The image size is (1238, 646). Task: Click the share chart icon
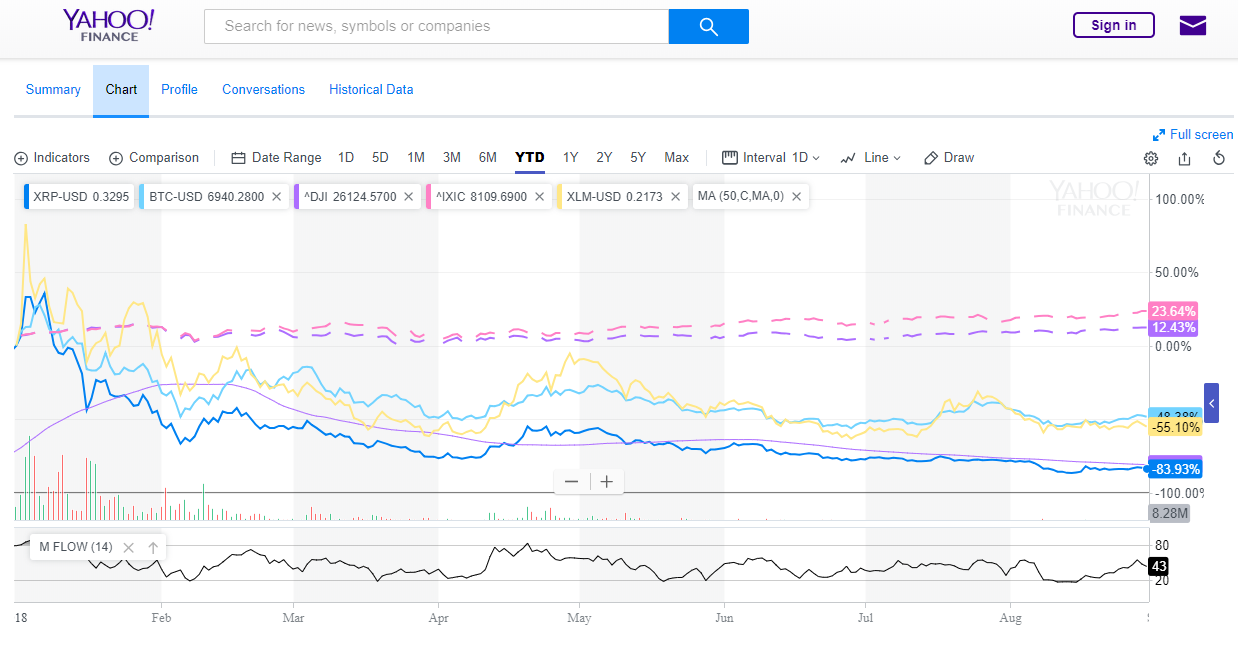(x=1185, y=158)
